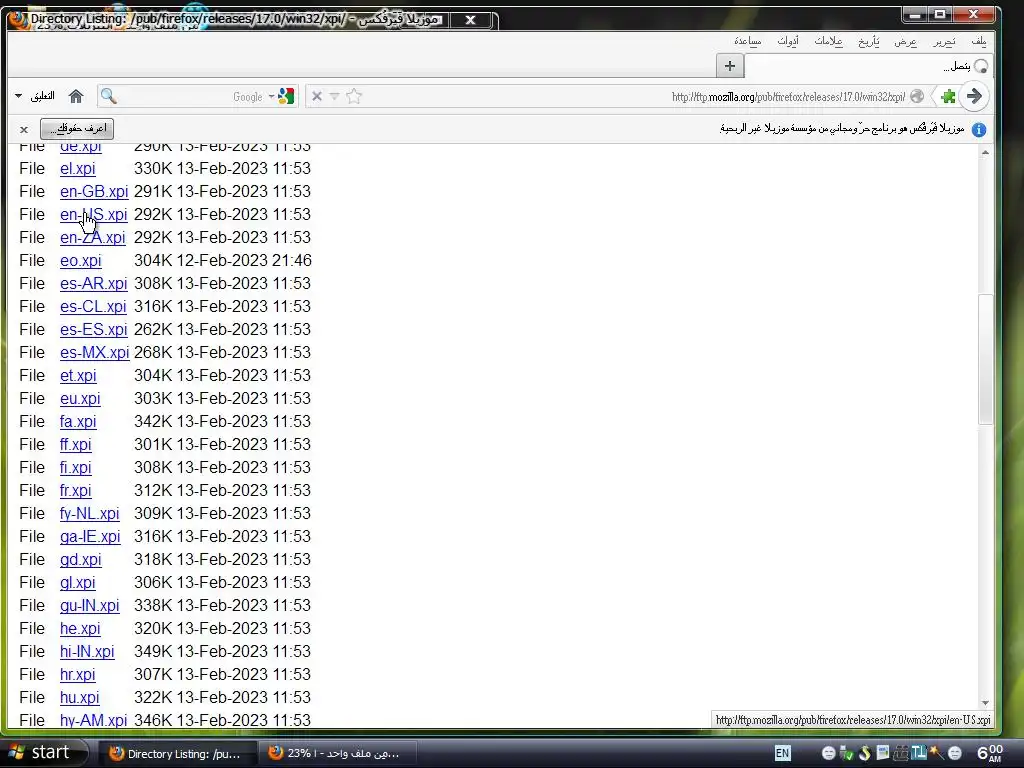Screen dimensions: 1024x768
Task: Click the green puzzle piece add-on icon
Action: tap(948, 97)
